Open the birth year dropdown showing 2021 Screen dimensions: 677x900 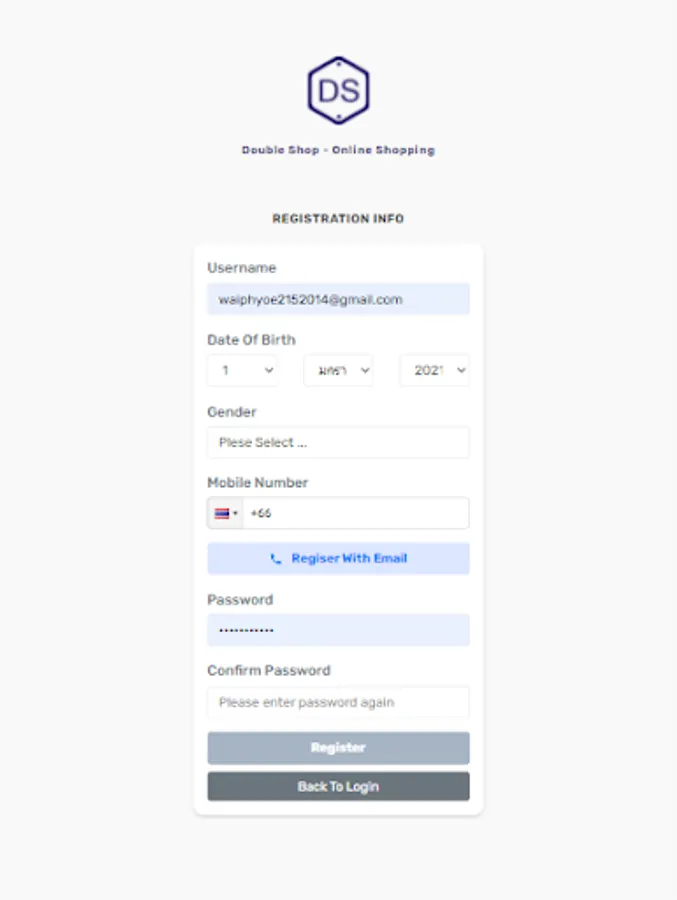tap(434, 370)
